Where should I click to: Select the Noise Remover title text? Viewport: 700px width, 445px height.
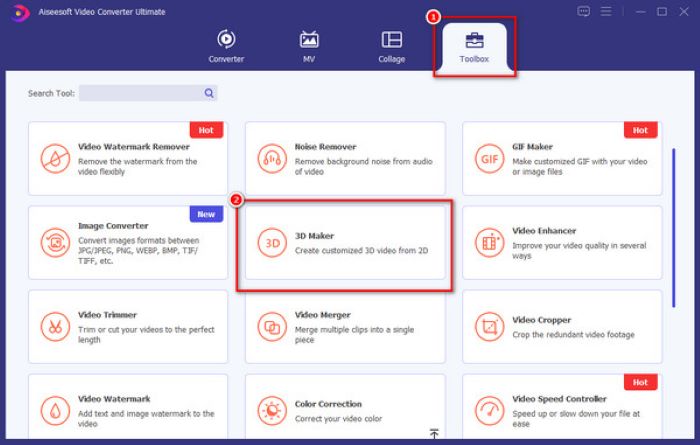pos(325,146)
